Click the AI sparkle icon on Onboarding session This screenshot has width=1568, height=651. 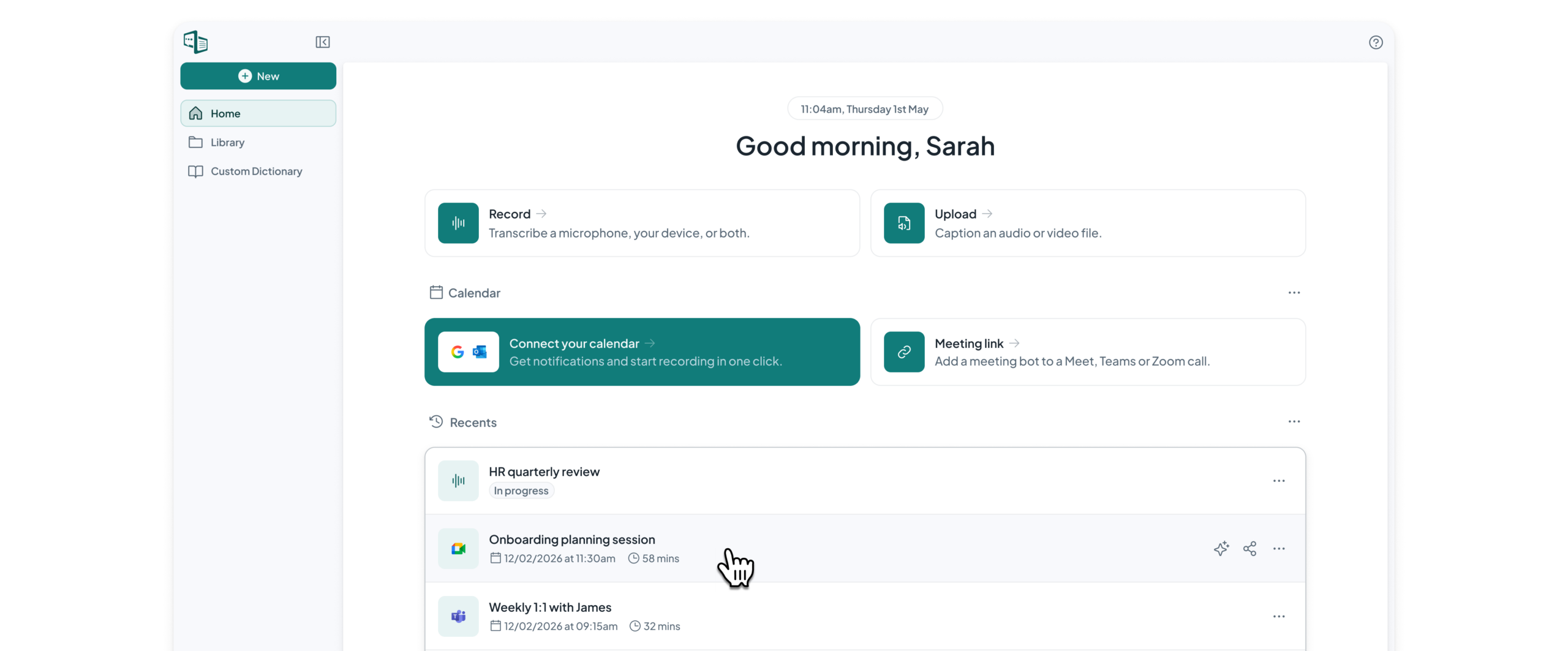(1221, 548)
